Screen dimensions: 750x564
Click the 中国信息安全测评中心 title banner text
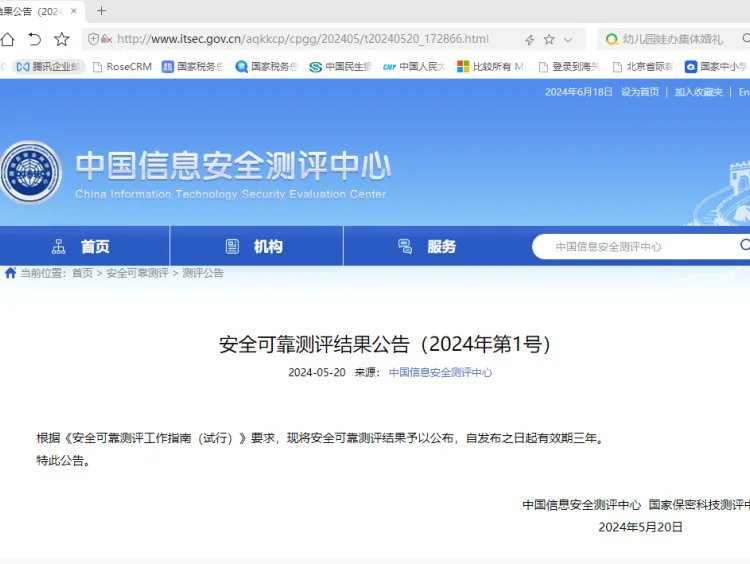coord(233,166)
